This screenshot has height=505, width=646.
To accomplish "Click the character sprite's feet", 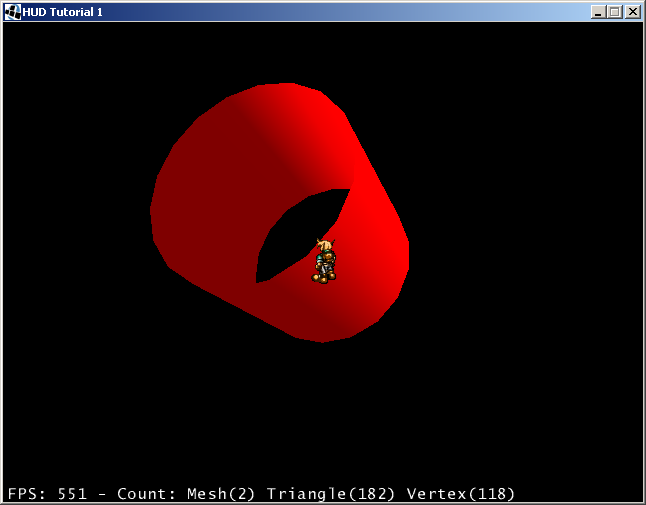I will (x=323, y=277).
